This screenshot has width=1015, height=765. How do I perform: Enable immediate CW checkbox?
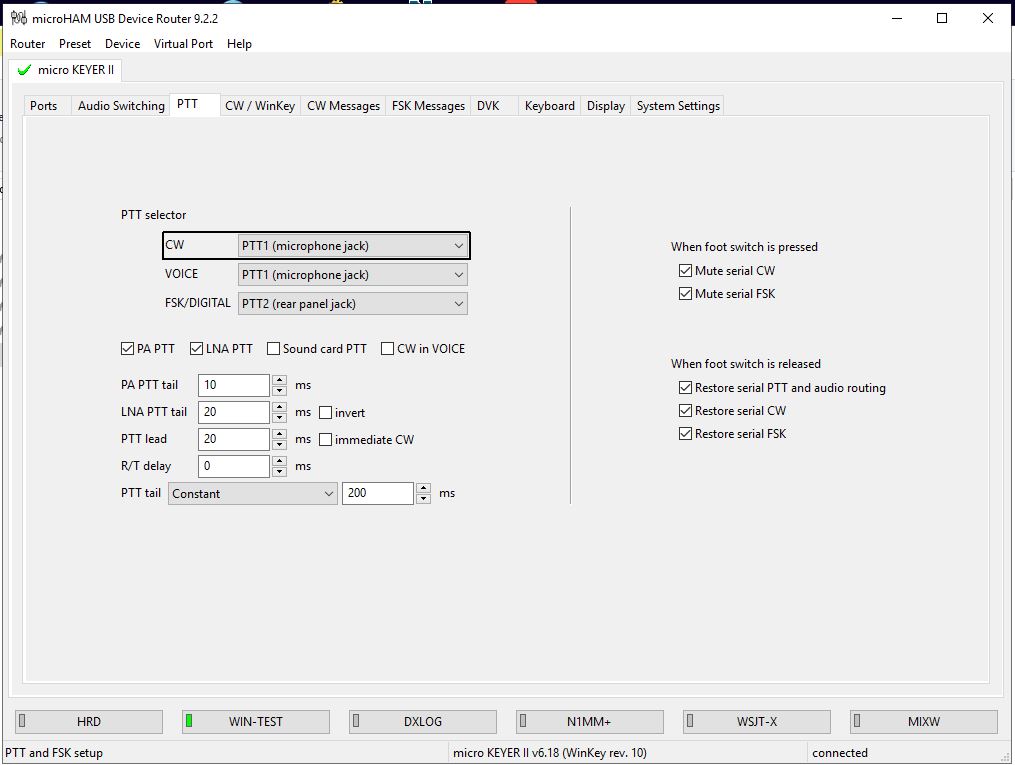[x=326, y=440]
